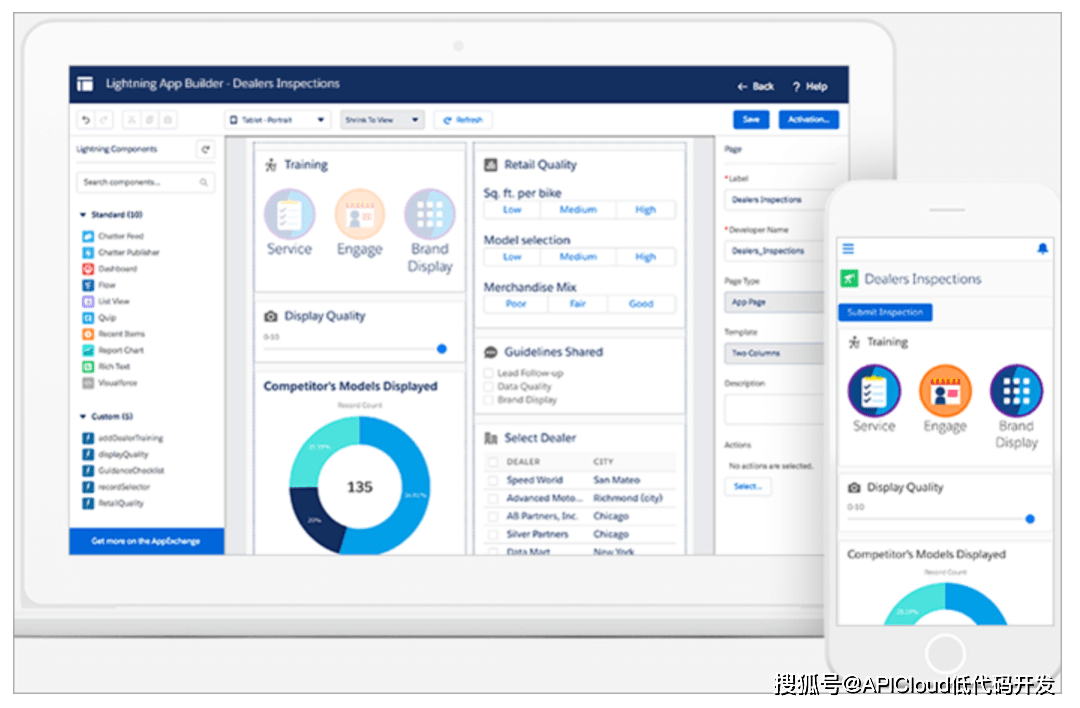The width and height of the screenshot is (1080, 708).
Task: Click the Engage icon on the phone preview
Action: point(945,390)
